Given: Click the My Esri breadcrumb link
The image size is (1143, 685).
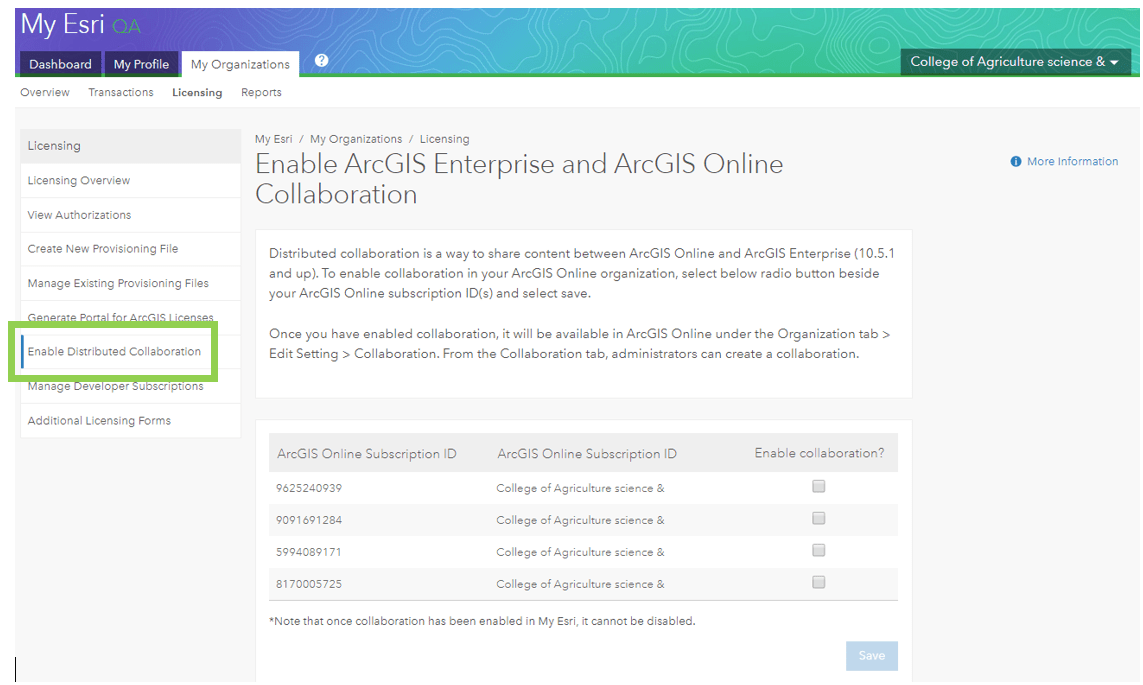Looking at the screenshot, I should coord(273,139).
